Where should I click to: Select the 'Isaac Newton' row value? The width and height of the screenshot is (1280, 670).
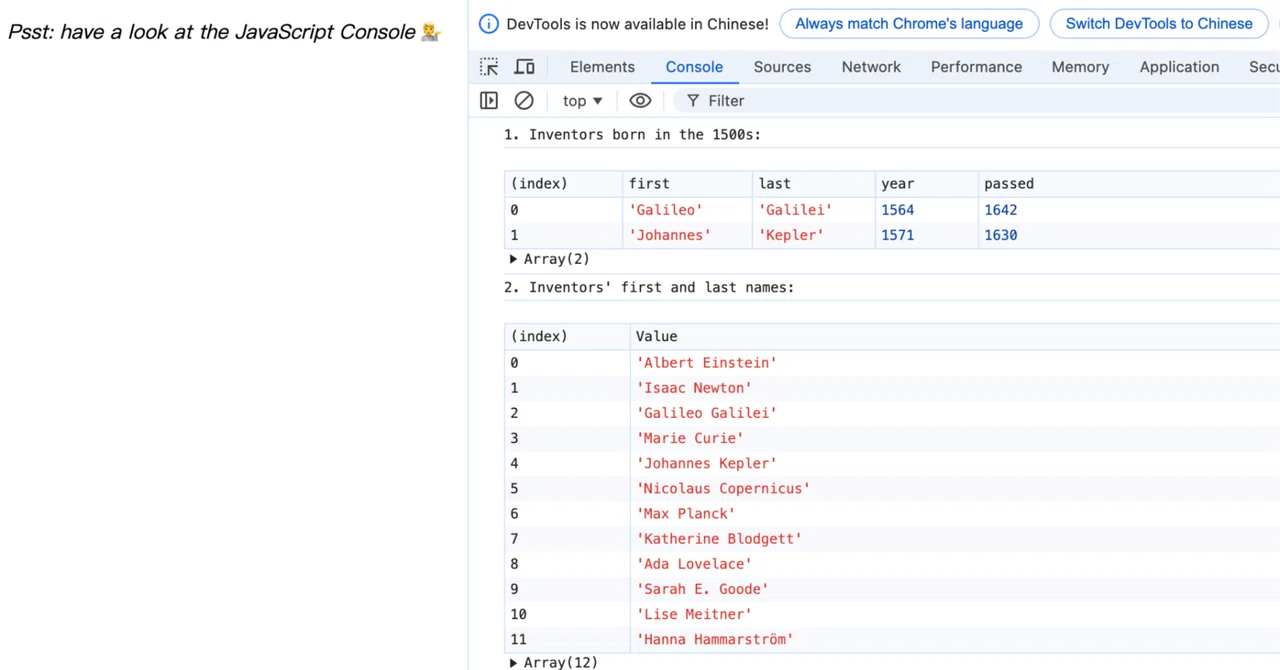tap(694, 388)
